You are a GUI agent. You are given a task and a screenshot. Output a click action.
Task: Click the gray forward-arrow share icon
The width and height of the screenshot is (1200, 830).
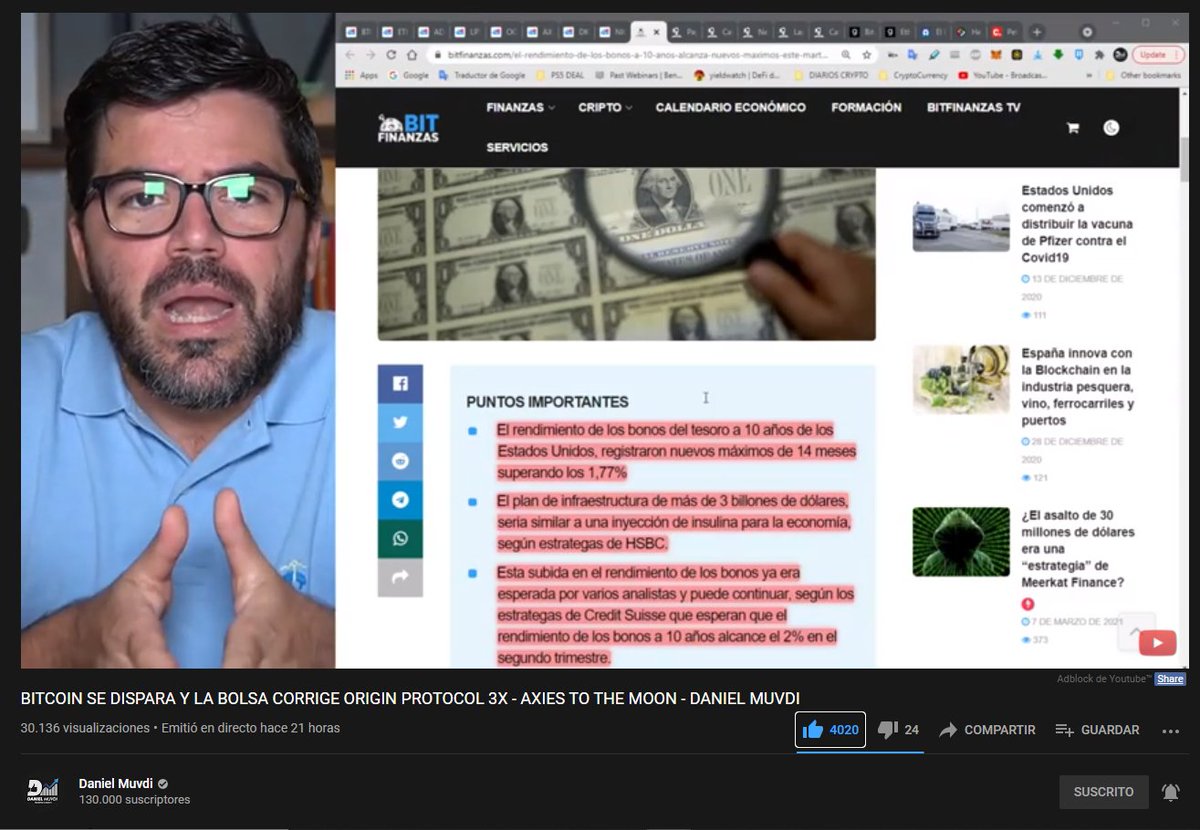click(x=400, y=577)
